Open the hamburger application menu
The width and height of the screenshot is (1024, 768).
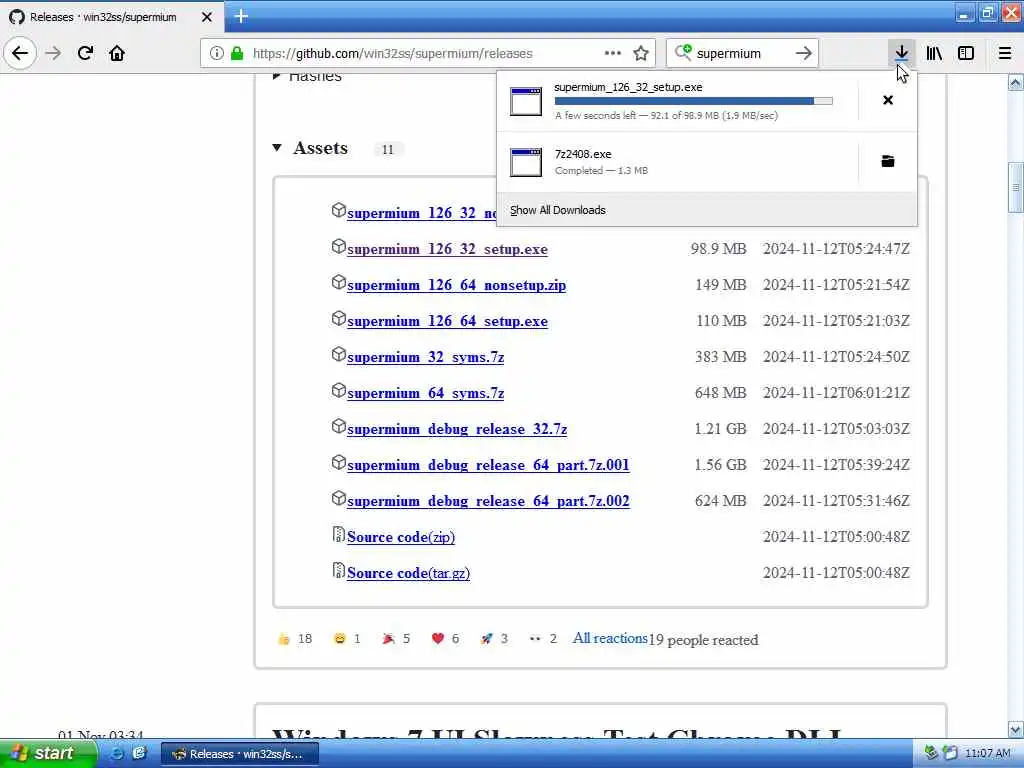click(x=1005, y=53)
